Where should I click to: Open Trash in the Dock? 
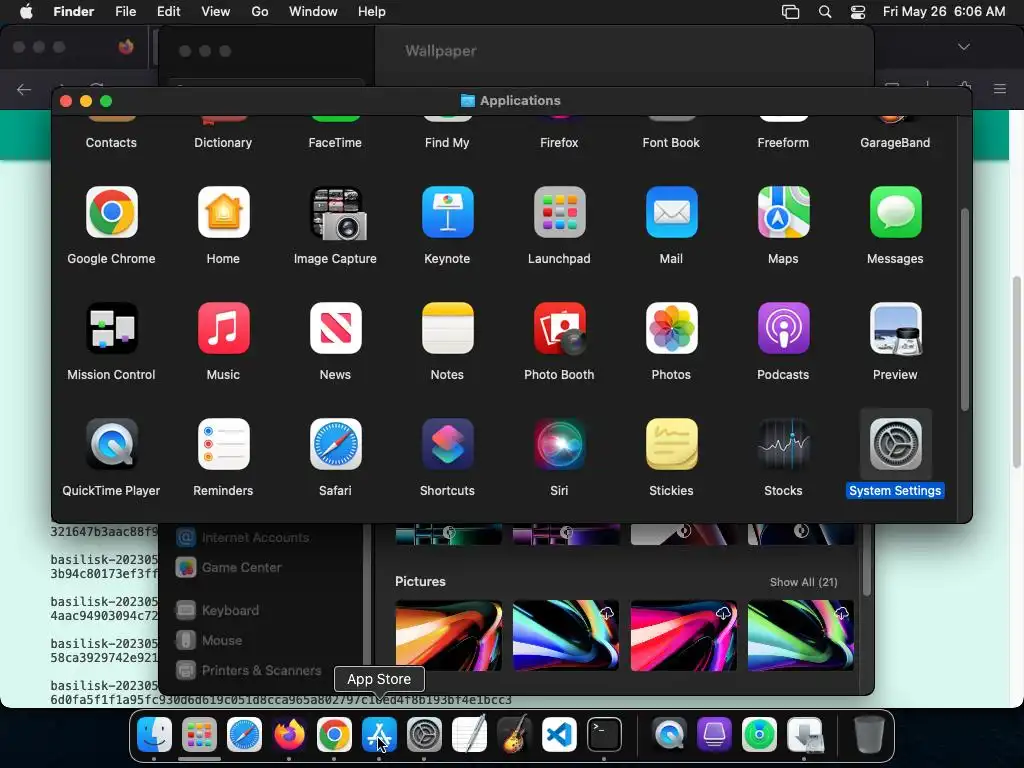point(869,734)
